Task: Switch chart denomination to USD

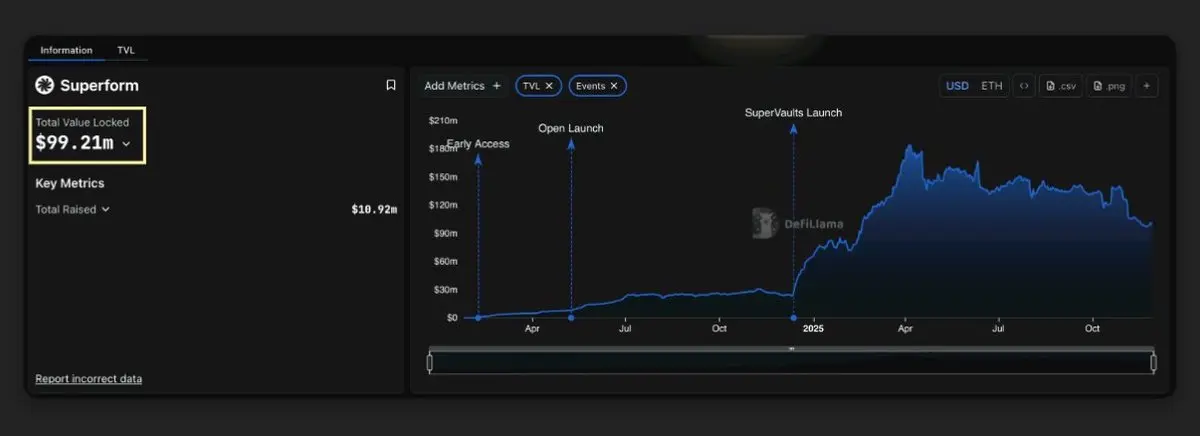Action: coord(958,86)
